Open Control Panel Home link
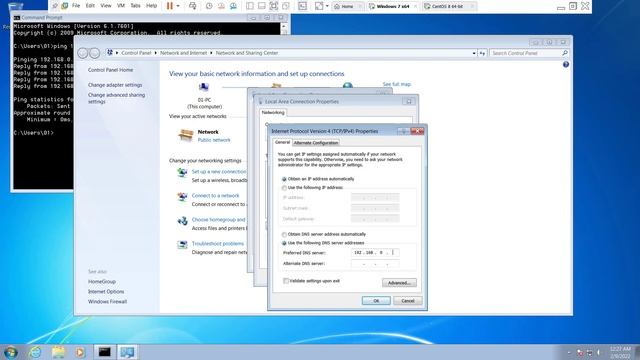 110,70
